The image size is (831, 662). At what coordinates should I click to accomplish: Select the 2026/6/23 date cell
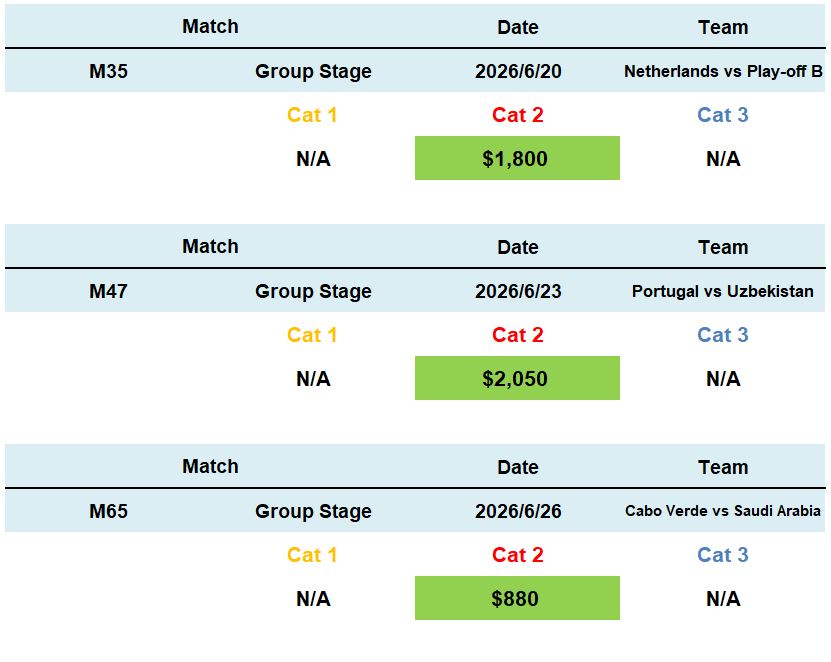[518, 291]
